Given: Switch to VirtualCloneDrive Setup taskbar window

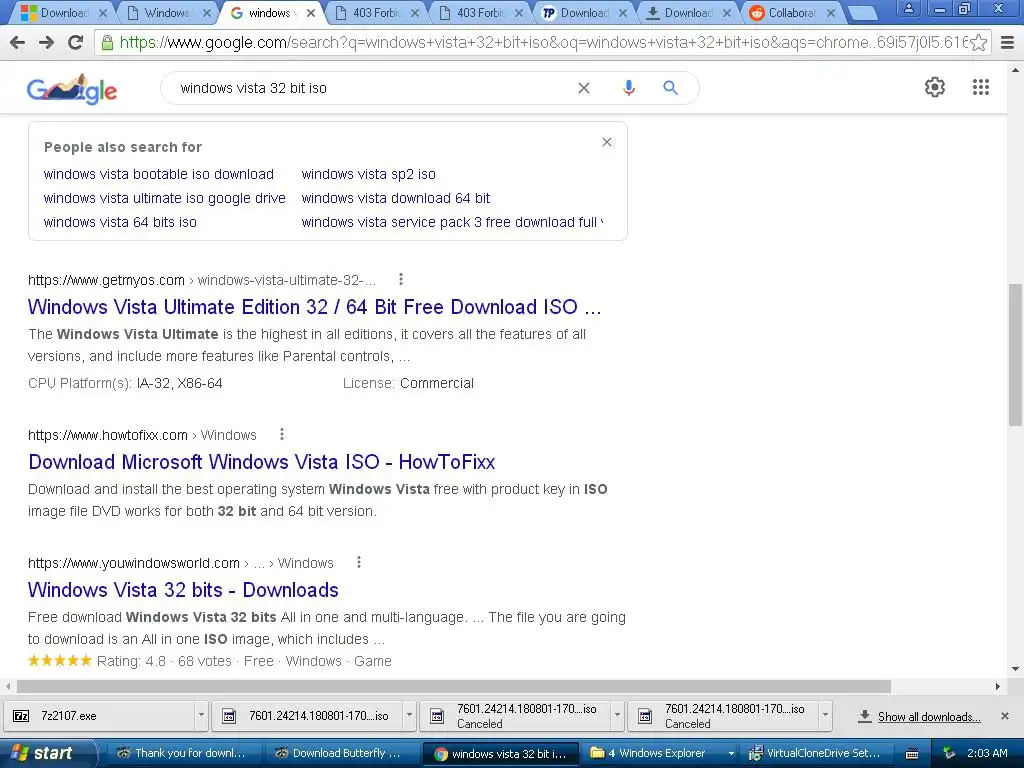Looking at the screenshot, I should tap(816, 753).
